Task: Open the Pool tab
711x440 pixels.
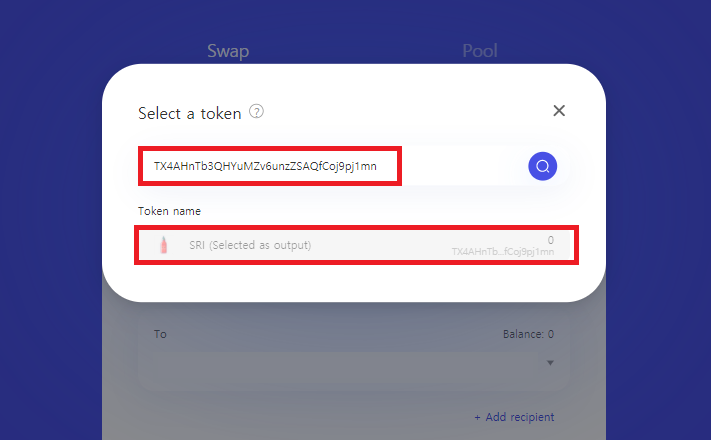Action: click(479, 51)
